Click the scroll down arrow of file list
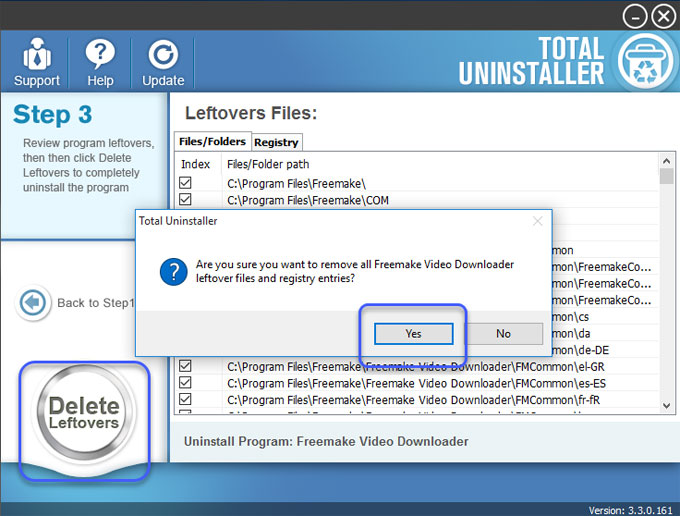The height and width of the screenshot is (516, 680). (x=667, y=406)
